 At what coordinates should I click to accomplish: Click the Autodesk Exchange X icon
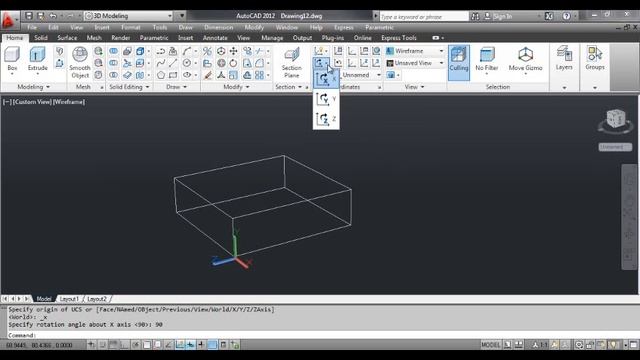tap(549, 16)
